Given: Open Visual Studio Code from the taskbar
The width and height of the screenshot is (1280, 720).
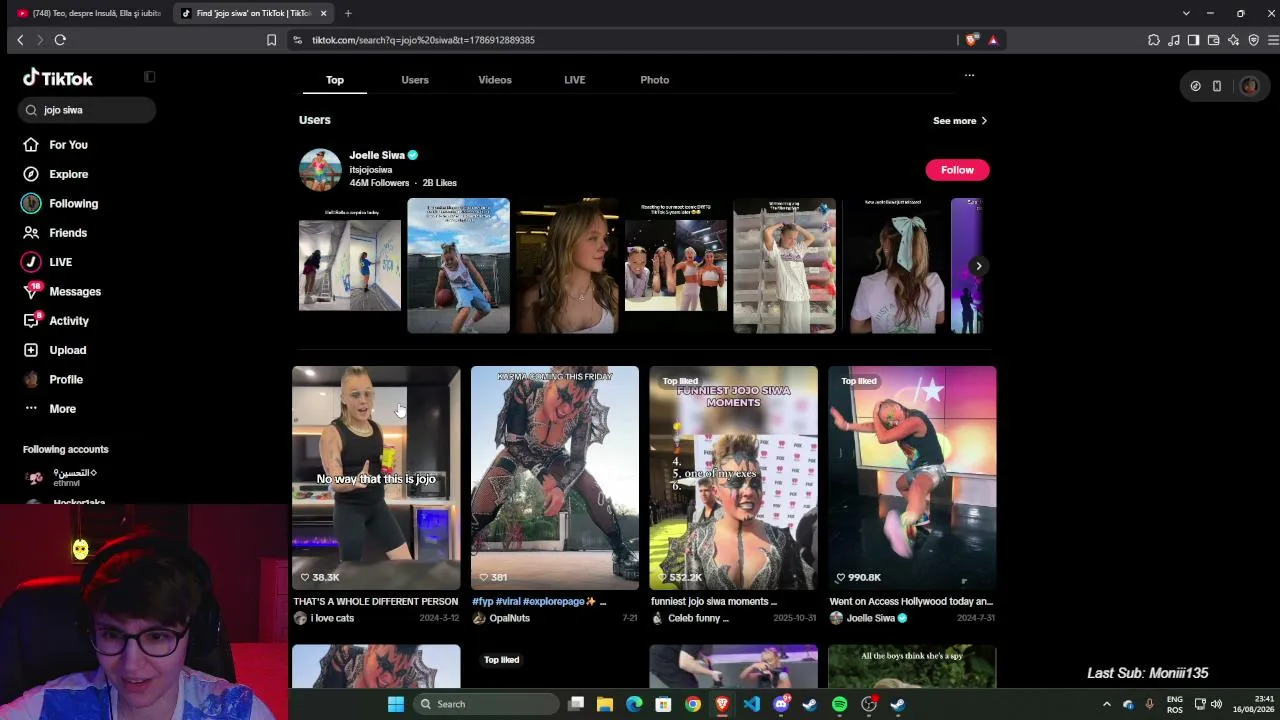Looking at the screenshot, I should pyautogui.click(x=751, y=704).
